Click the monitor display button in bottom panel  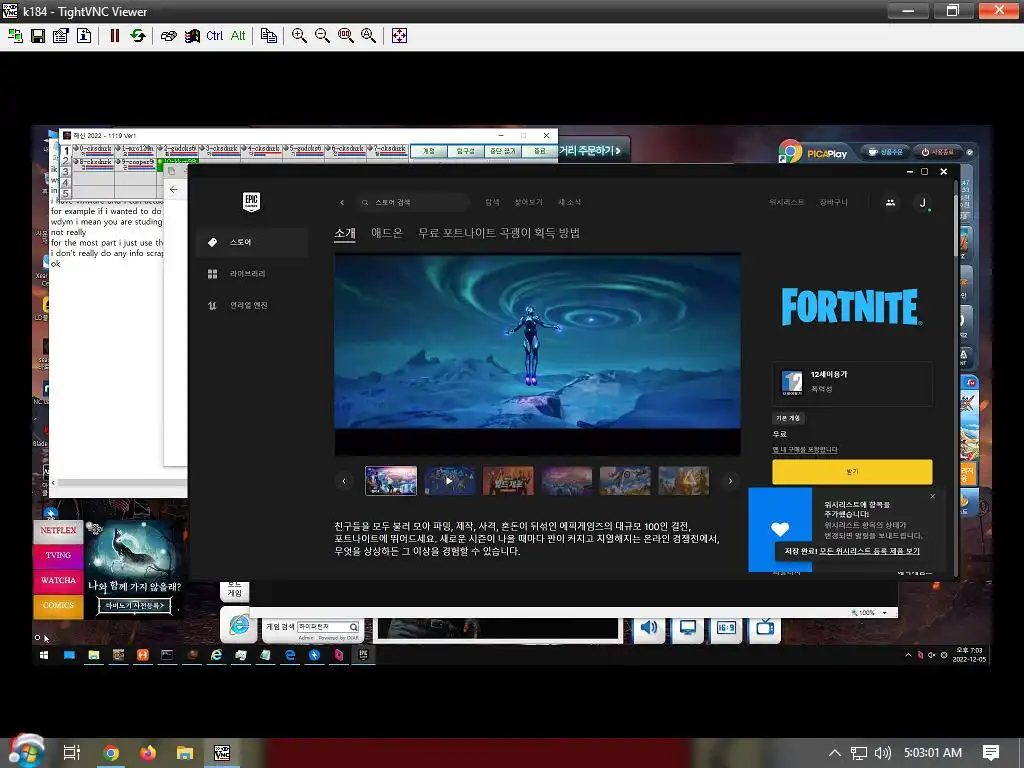688,628
